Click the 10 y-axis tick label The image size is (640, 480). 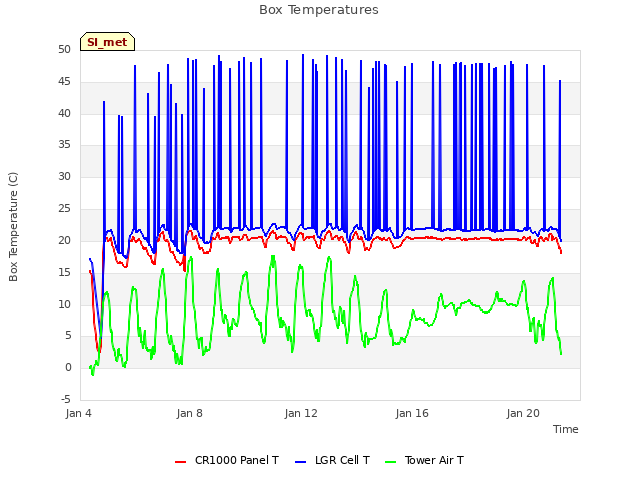point(64,304)
